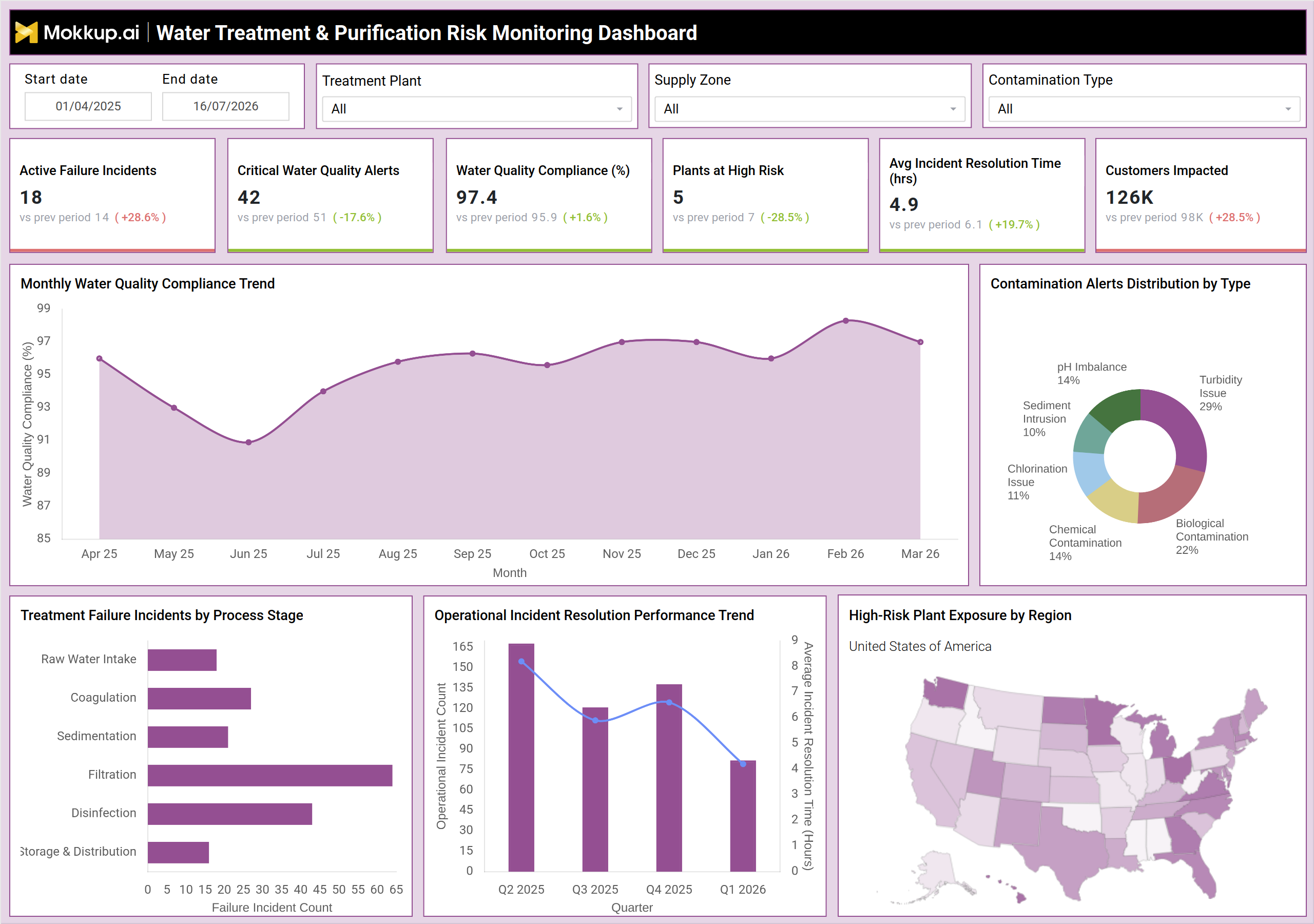Open the Contamination Type dropdown

(1144, 109)
